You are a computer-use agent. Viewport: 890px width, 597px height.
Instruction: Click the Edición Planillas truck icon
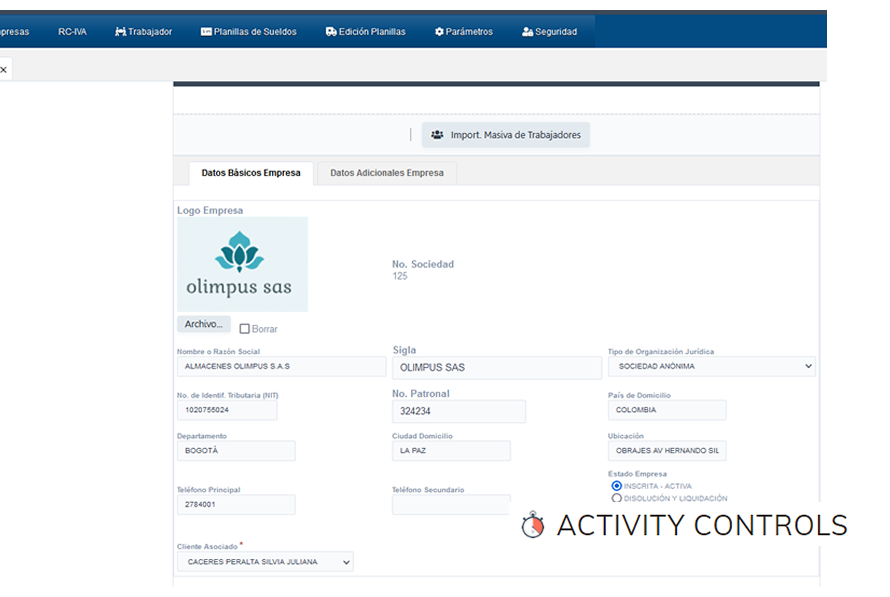pyautogui.click(x=331, y=32)
